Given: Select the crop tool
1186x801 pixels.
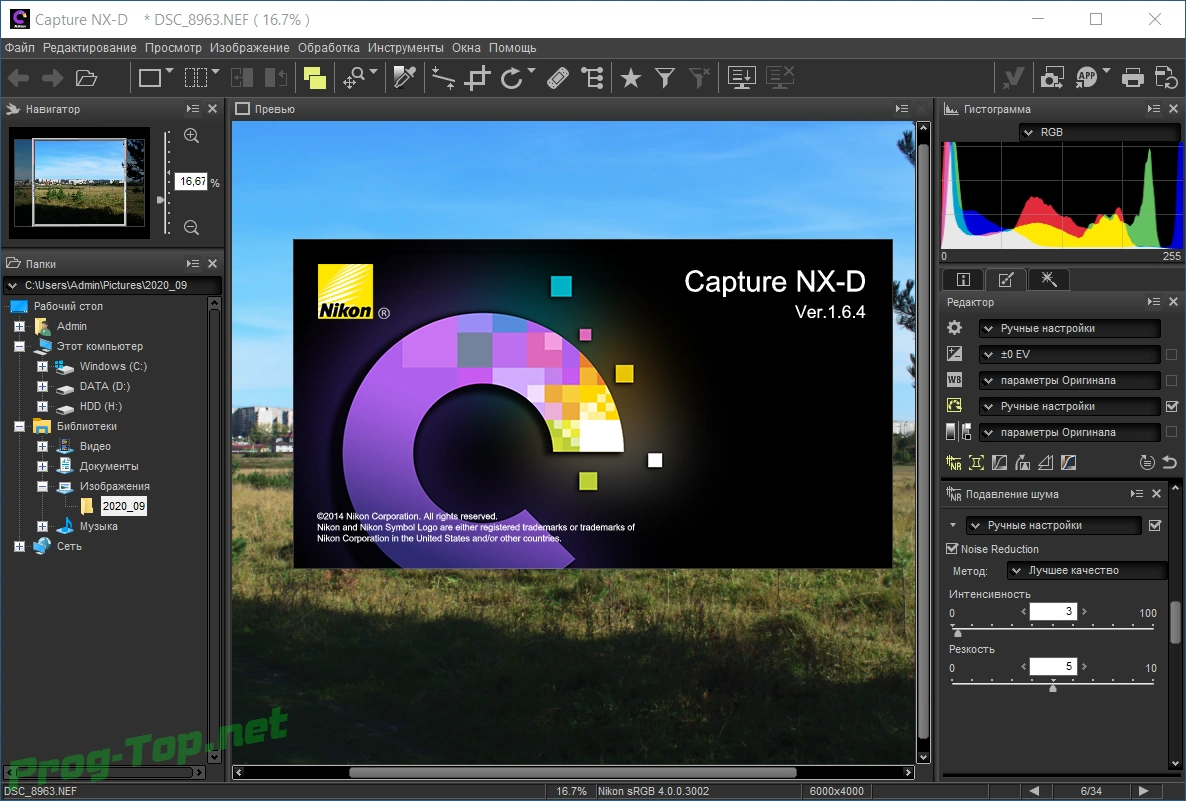Looking at the screenshot, I should pos(477,78).
